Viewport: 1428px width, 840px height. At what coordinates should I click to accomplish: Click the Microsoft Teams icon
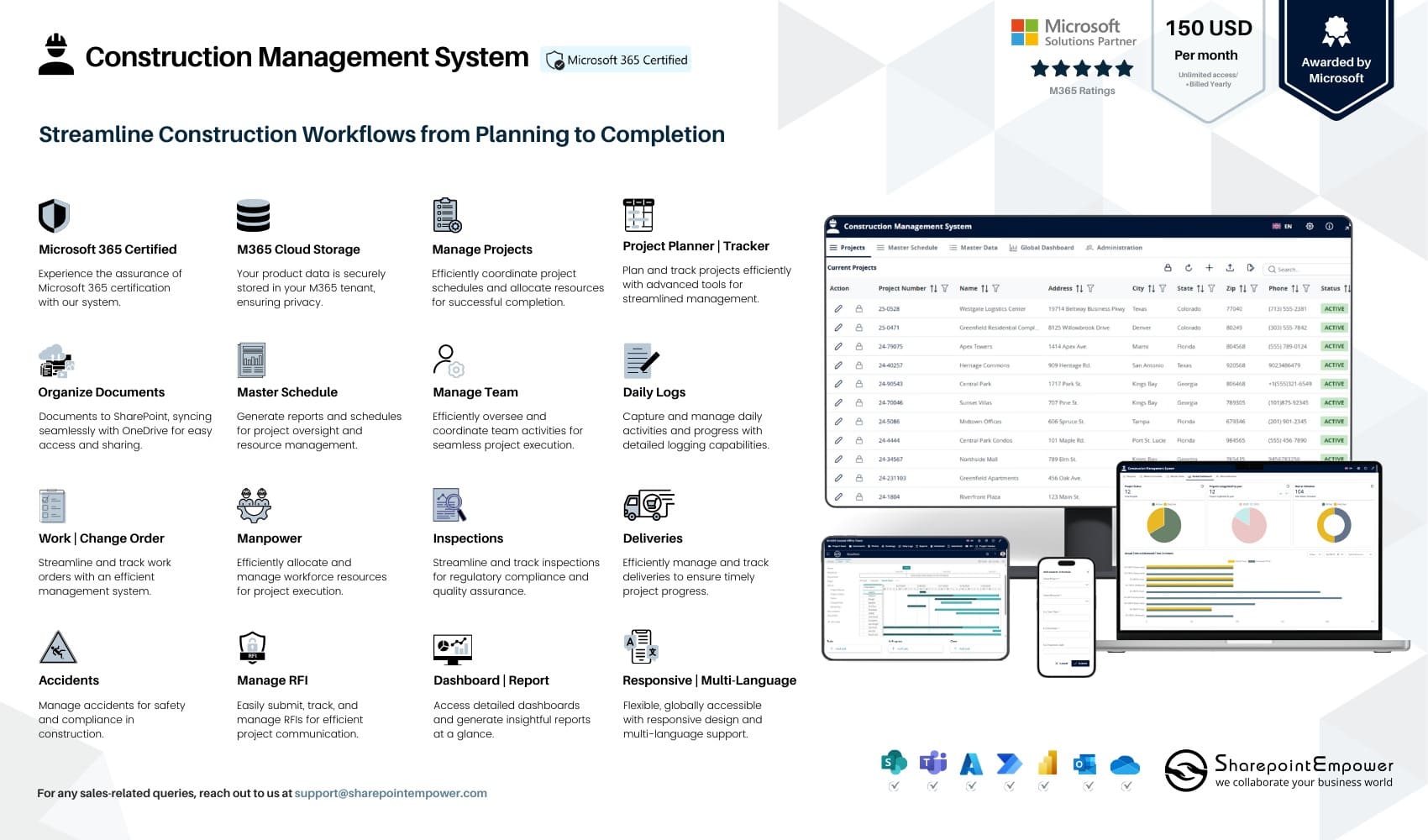coord(932,763)
